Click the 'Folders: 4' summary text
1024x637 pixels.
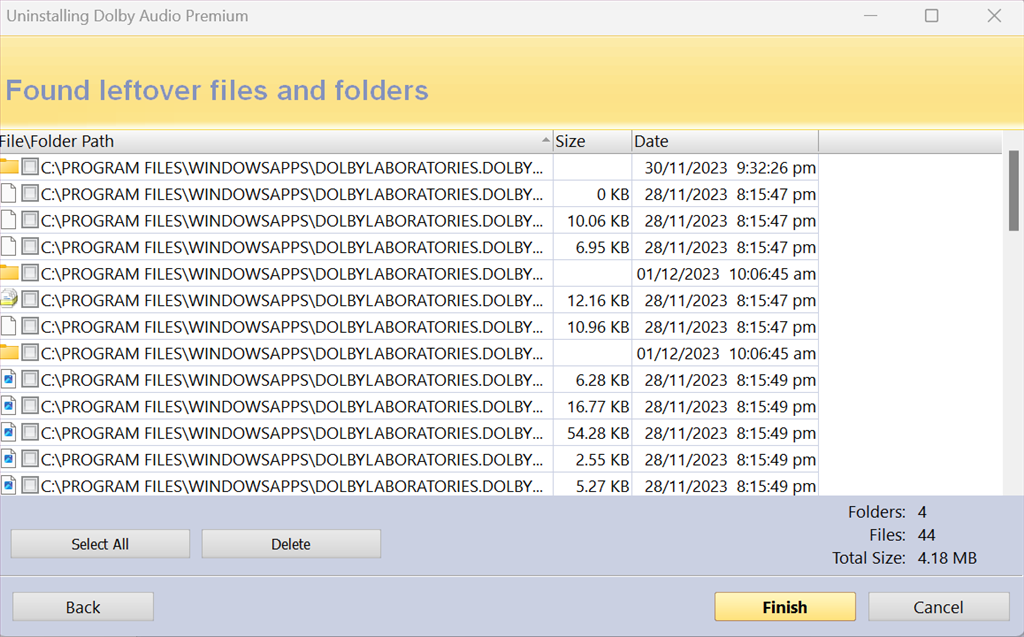point(887,512)
